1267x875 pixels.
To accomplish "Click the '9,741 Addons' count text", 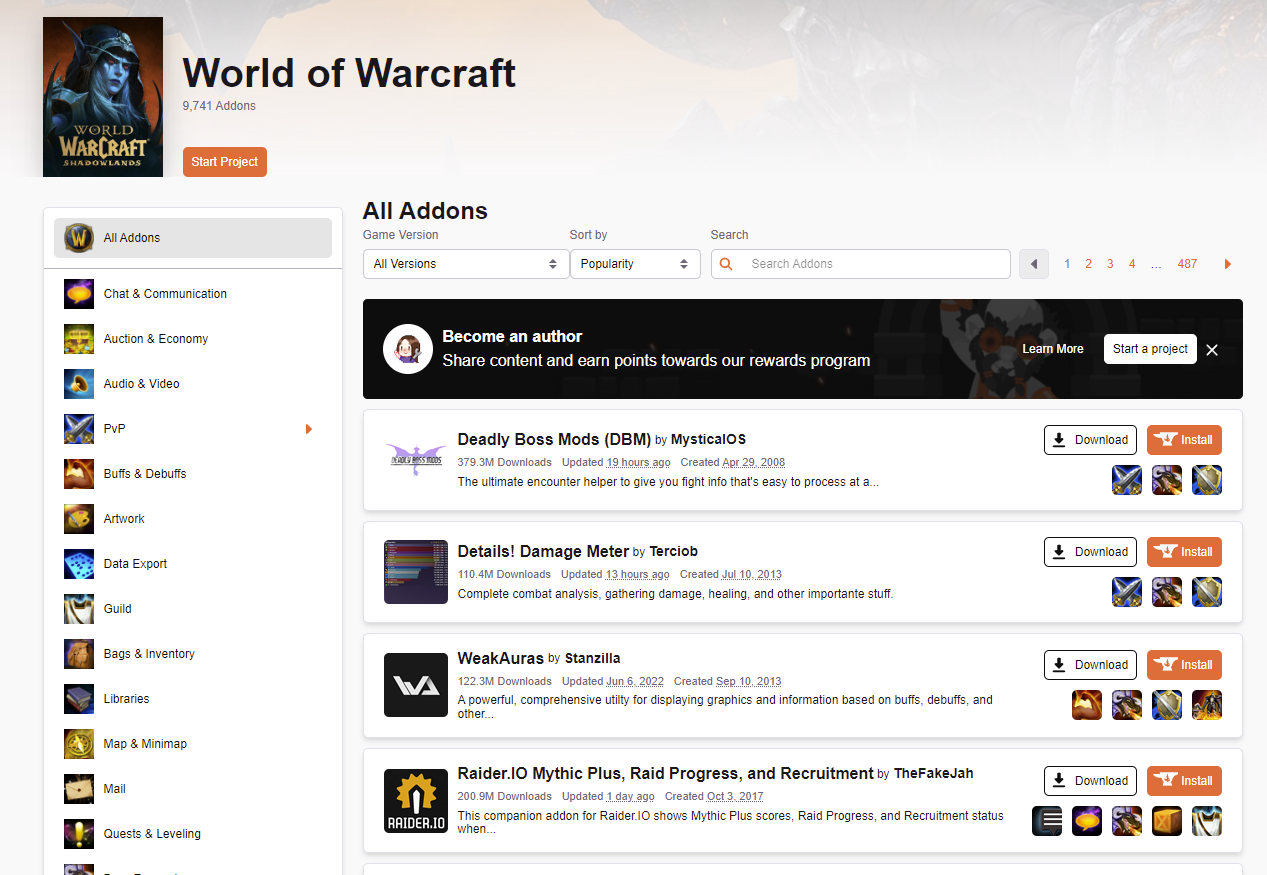I will [219, 106].
